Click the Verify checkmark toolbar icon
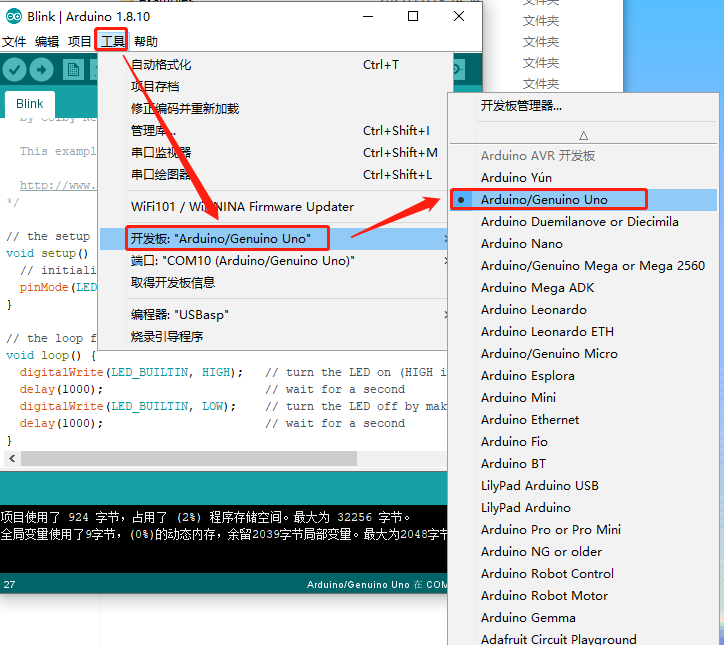Viewport: 724px width, 645px height. 14,70
